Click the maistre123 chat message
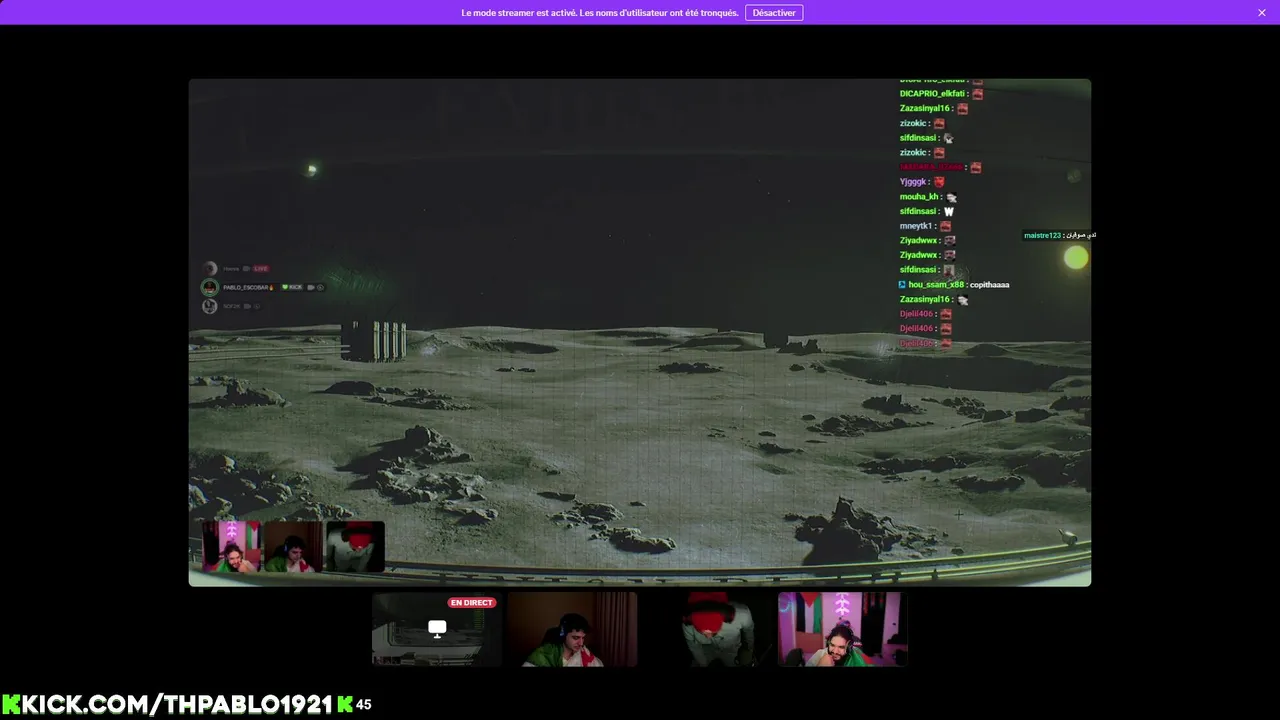 point(1060,235)
